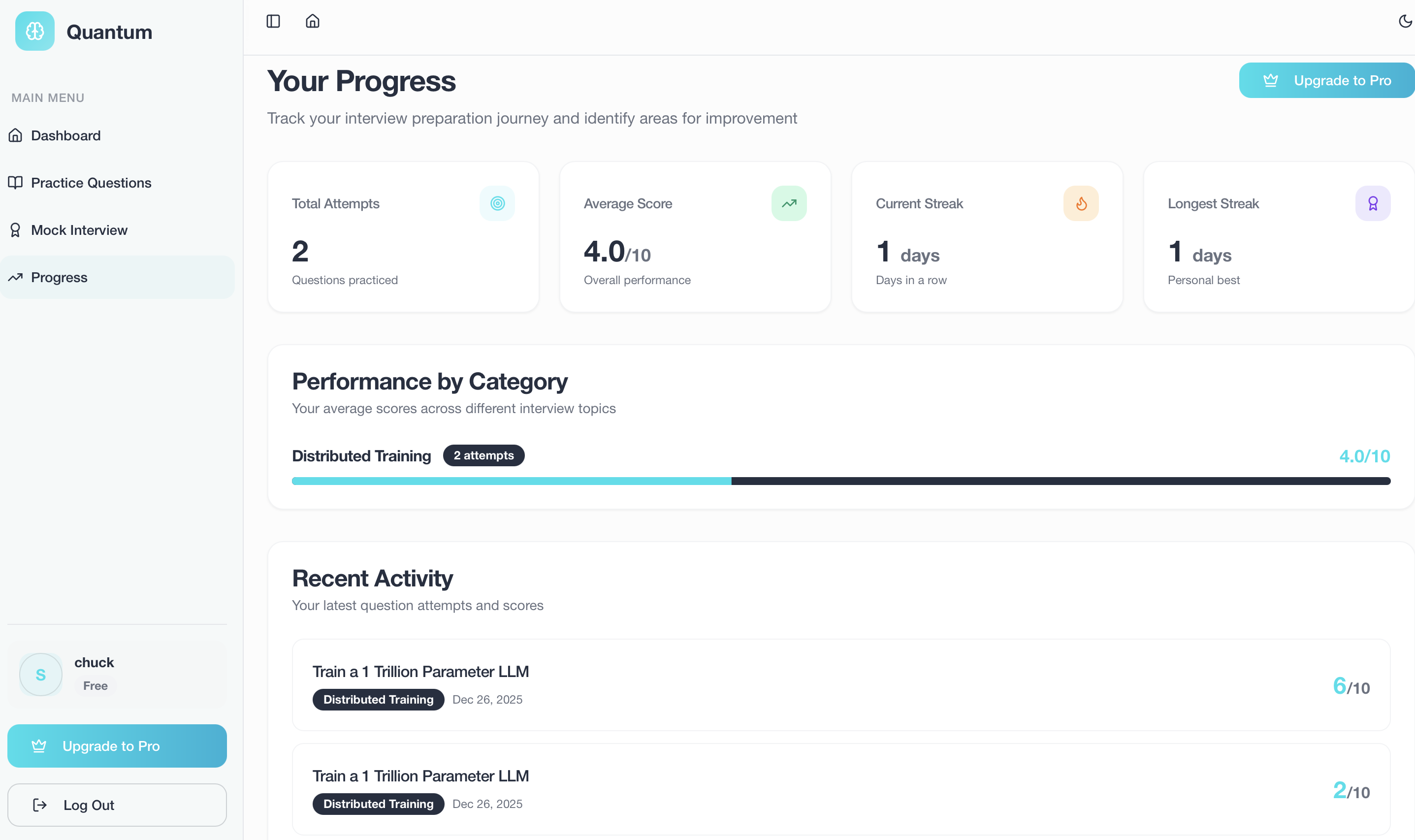Toggle the sidebar panel icon
The height and width of the screenshot is (840, 1415).
[273, 22]
